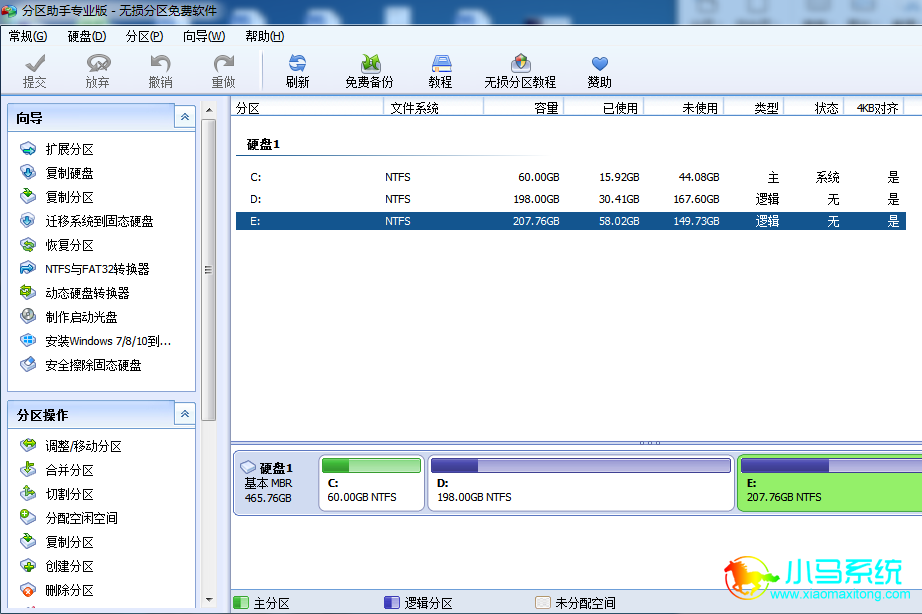Click the 刷新 (refresh) toolbar icon
922x614 pixels.
point(298,71)
